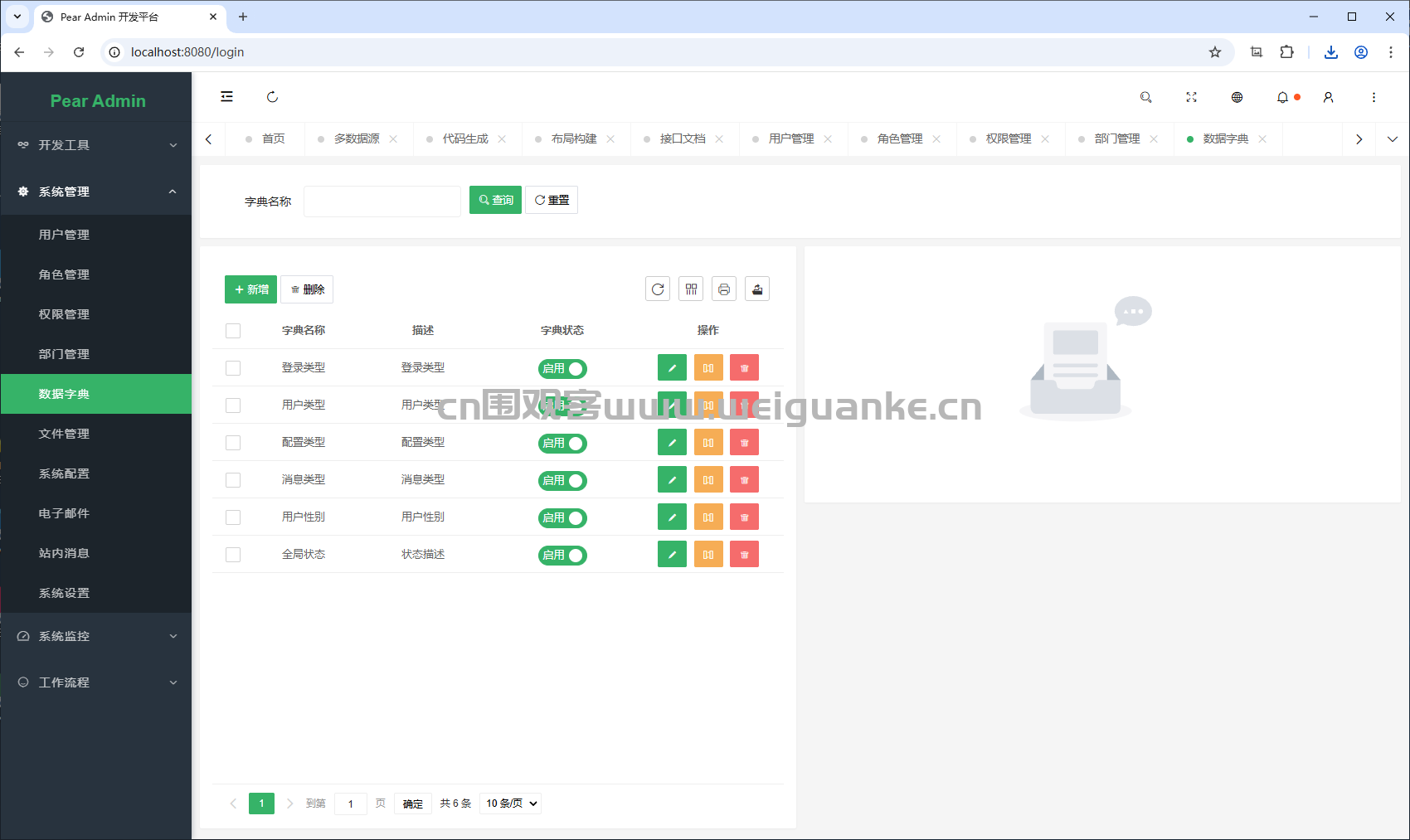Viewport: 1410px width, 840px height.
Task: Open the tab list dropdown chevron
Action: point(1393,138)
